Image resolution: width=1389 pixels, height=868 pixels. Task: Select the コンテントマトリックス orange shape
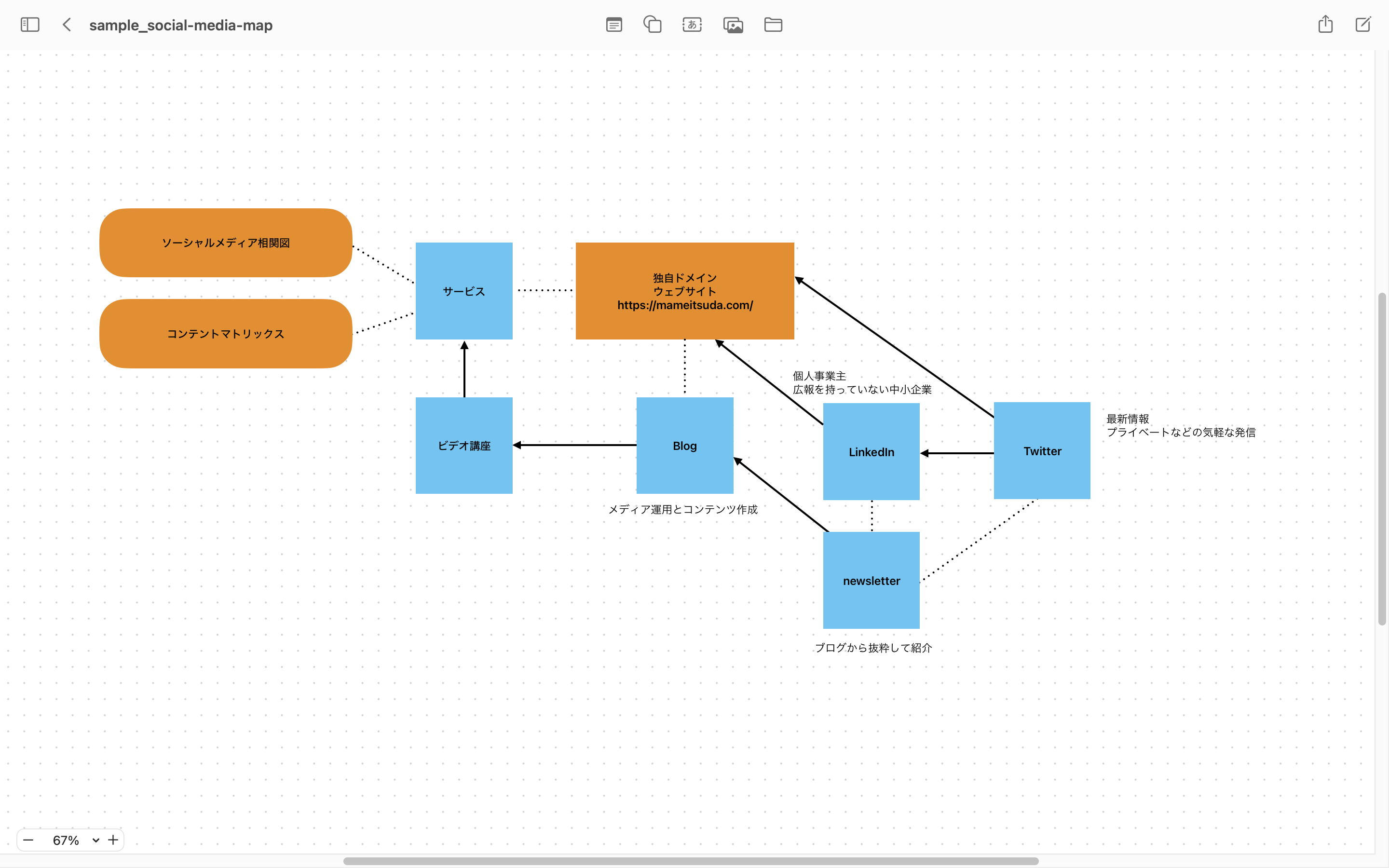tap(226, 334)
